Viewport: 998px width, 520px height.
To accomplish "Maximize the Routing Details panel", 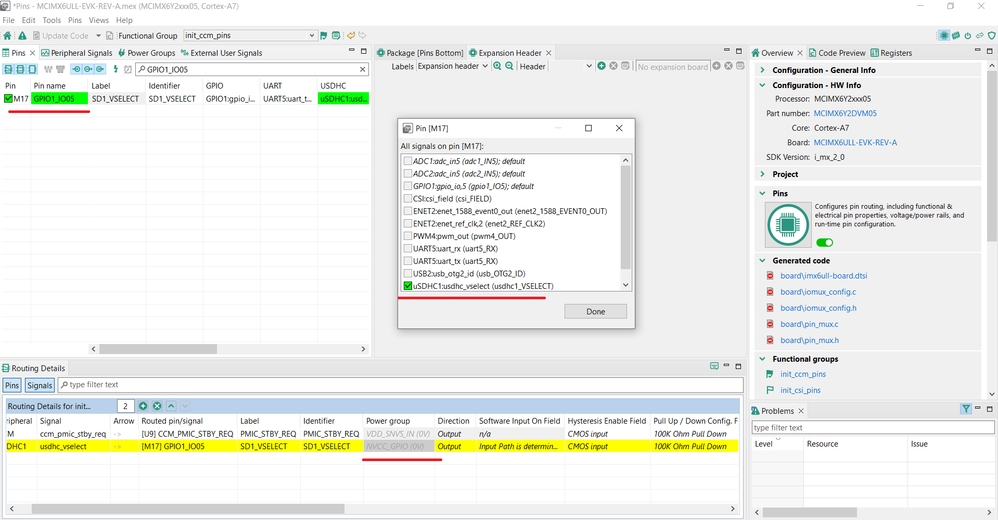I will (x=738, y=367).
